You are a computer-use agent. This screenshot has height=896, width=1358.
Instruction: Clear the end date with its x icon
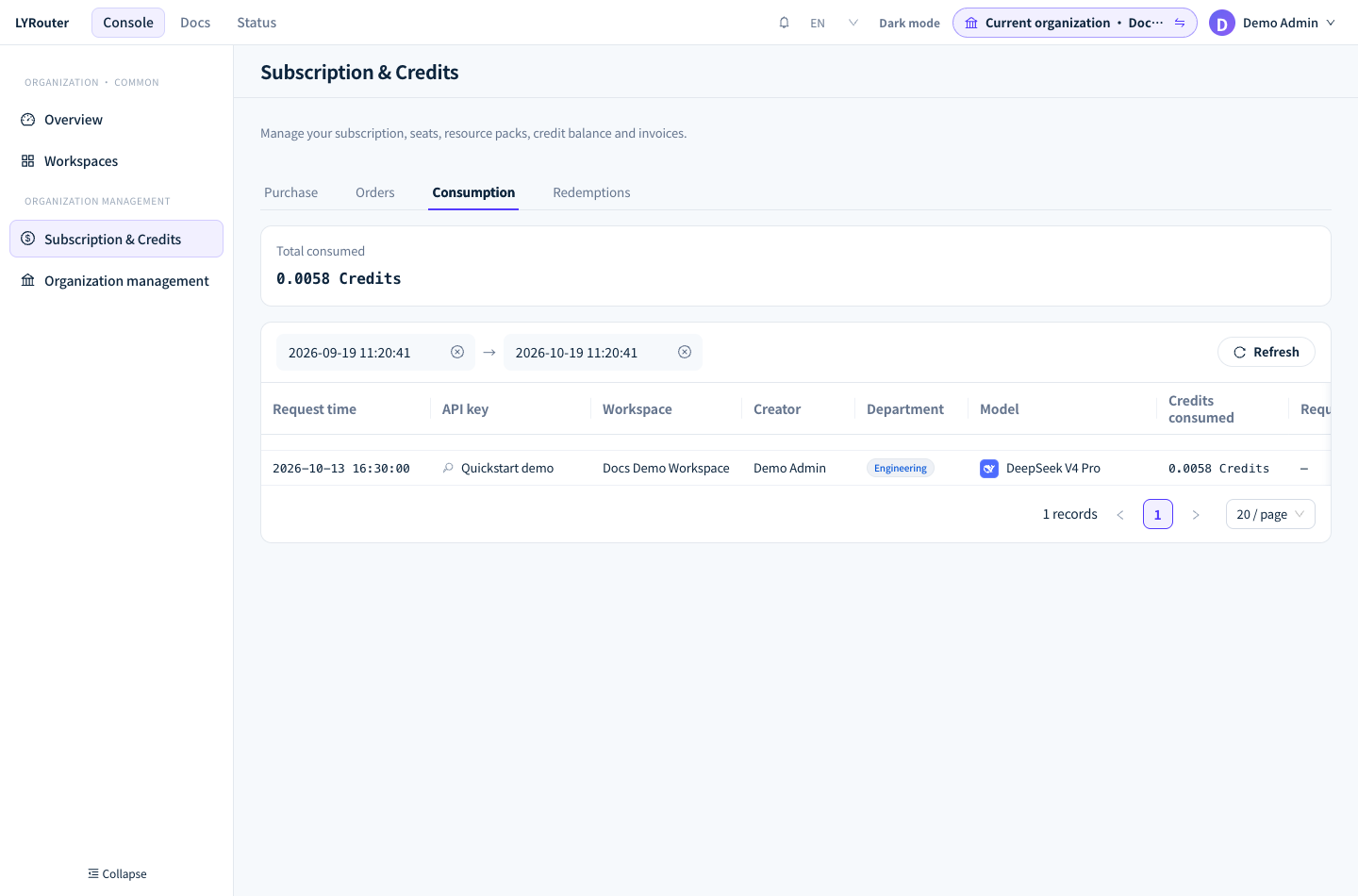click(x=685, y=352)
